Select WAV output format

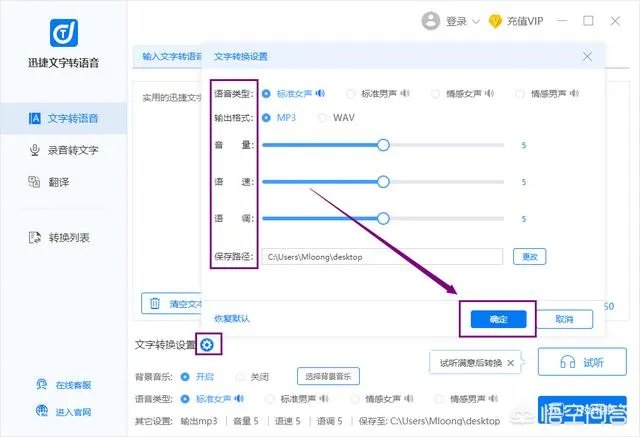322,118
